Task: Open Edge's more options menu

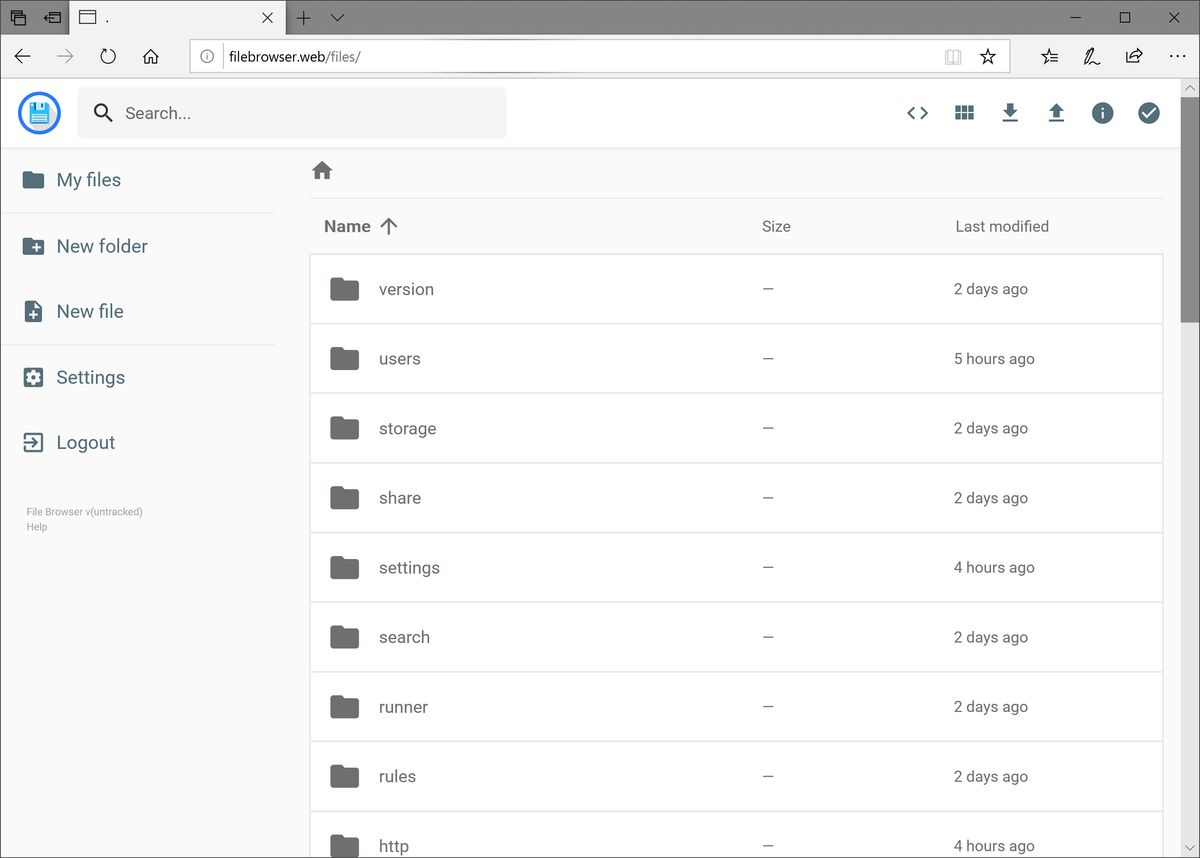Action: click(x=1178, y=57)
